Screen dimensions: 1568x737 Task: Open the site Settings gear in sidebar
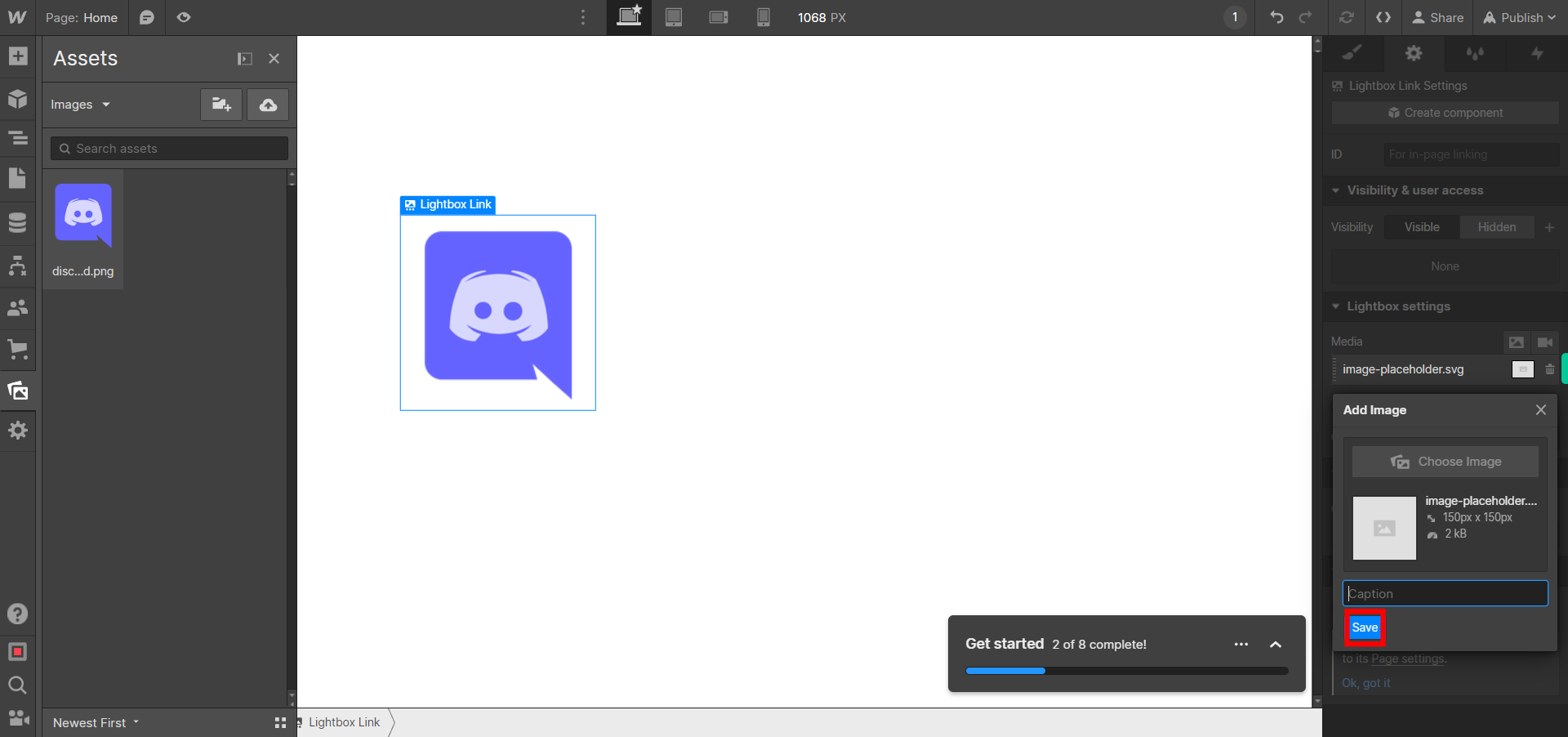click(18, 431)
